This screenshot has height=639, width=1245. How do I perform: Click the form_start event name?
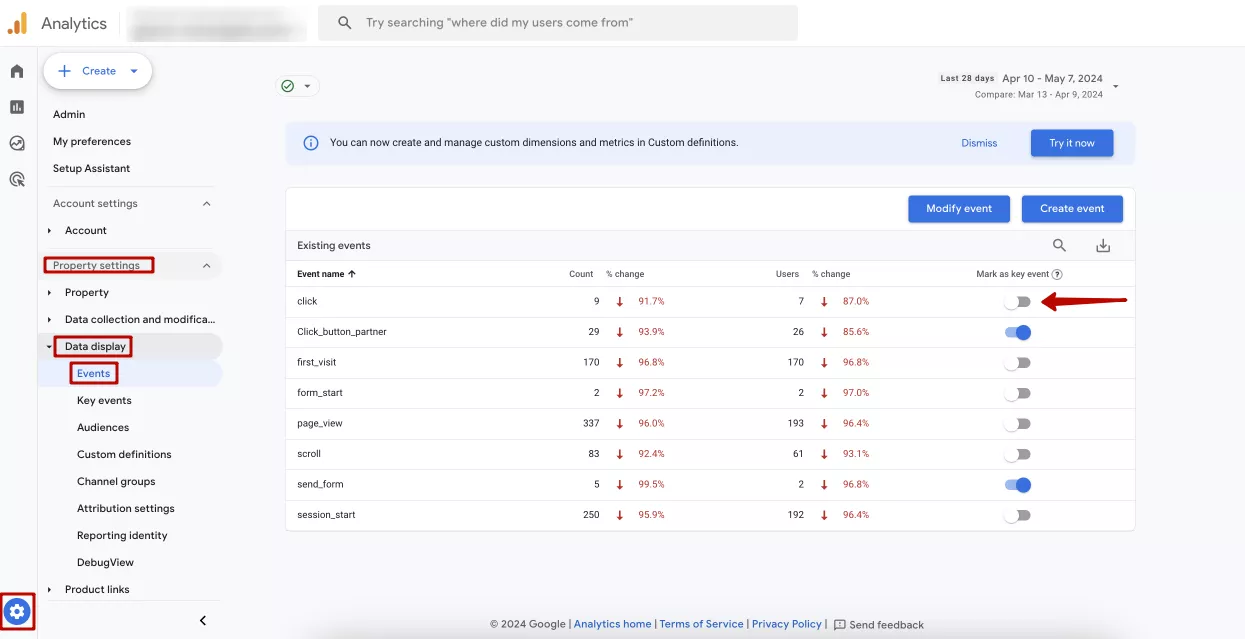(320, 393)
